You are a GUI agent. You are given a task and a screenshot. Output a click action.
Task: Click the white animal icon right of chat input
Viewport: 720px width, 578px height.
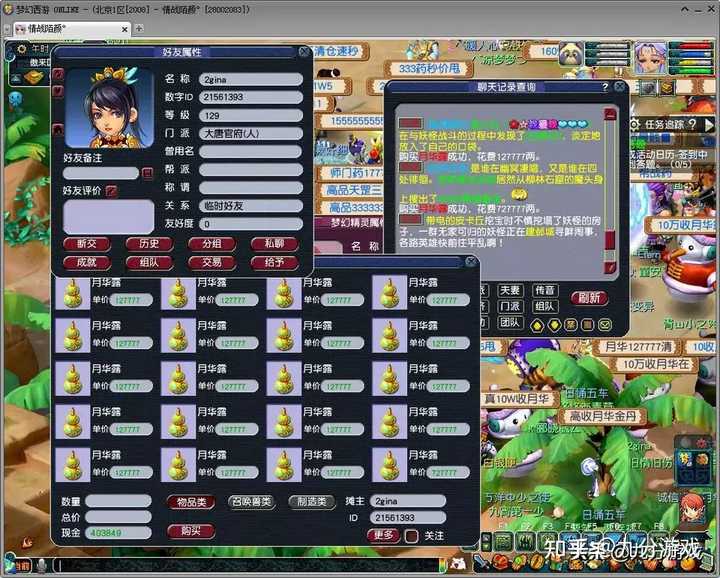tap(458, 565)
